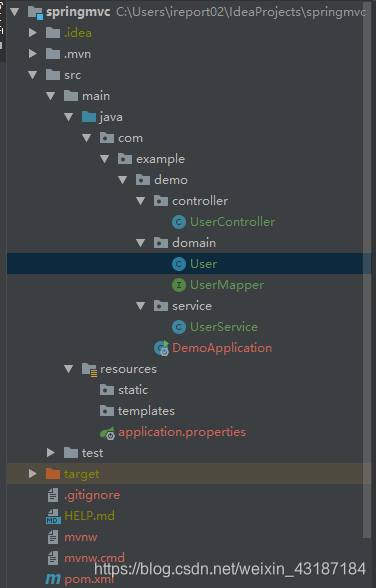The height and width of the screenshot is (588, 376).
Task: Collapse the main folder arrow
Action: [x=51, y=96]
